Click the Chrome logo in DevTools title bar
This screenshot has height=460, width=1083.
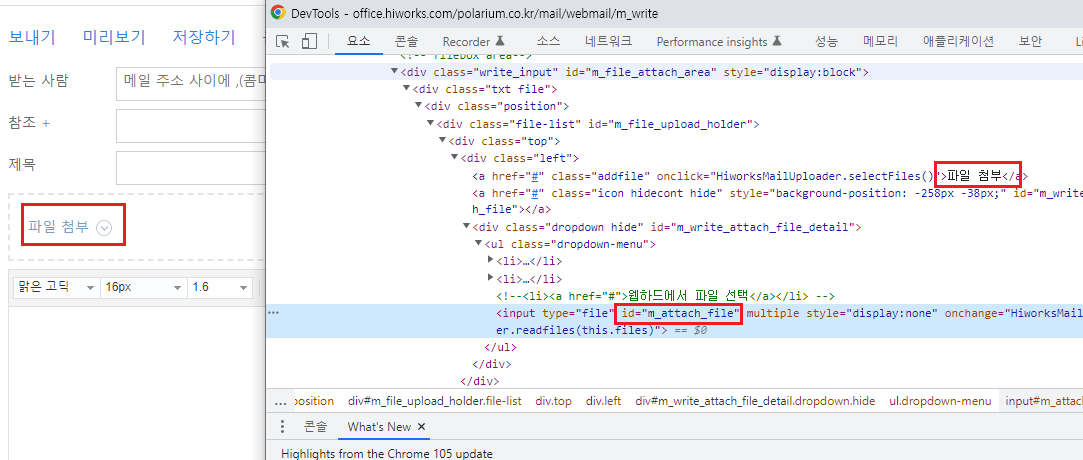tap(278, 12)
